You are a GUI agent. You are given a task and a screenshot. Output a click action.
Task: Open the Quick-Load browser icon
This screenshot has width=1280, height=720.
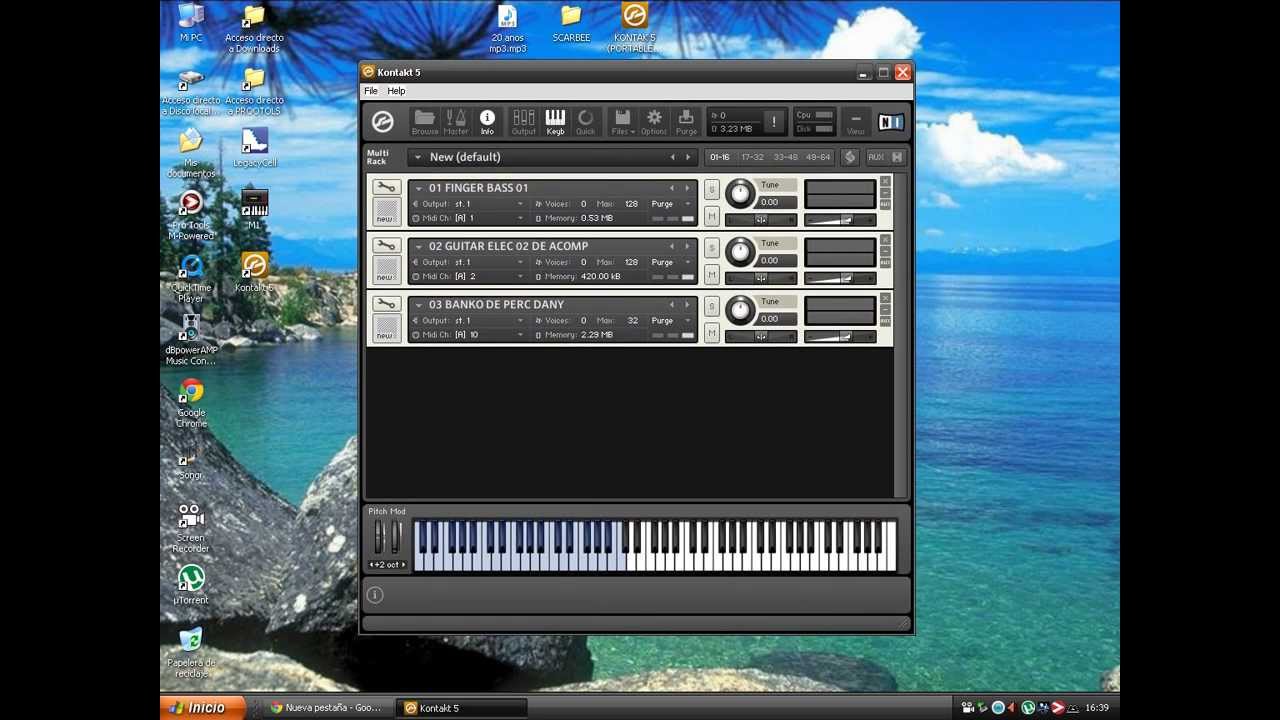coord(585,122)
